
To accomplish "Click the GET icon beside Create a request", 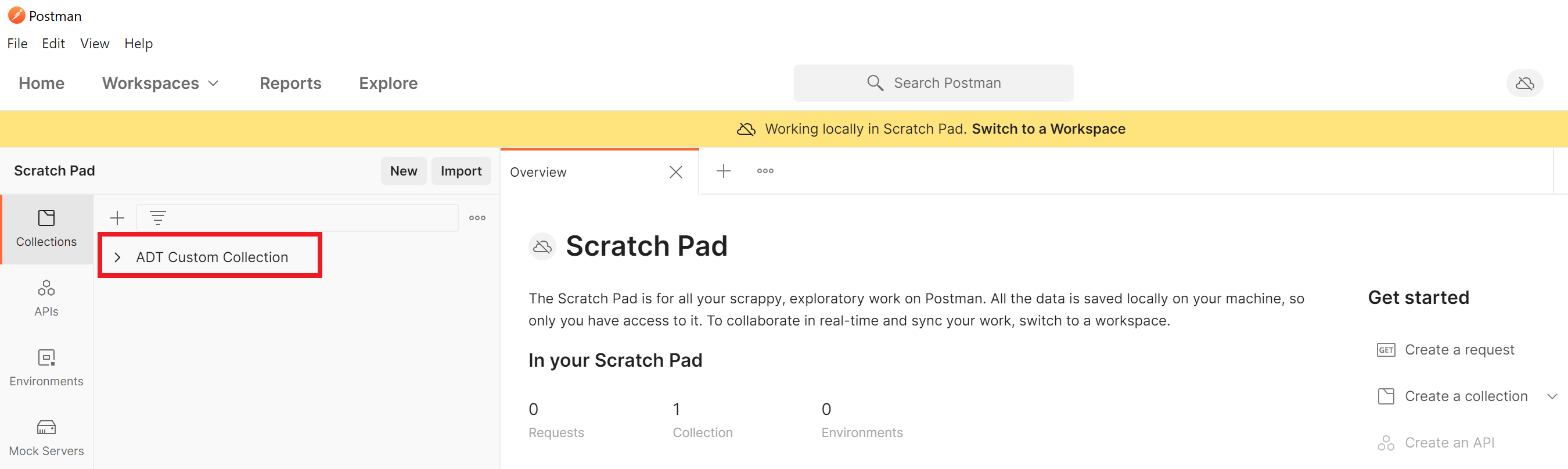I will pos(1386,350).
